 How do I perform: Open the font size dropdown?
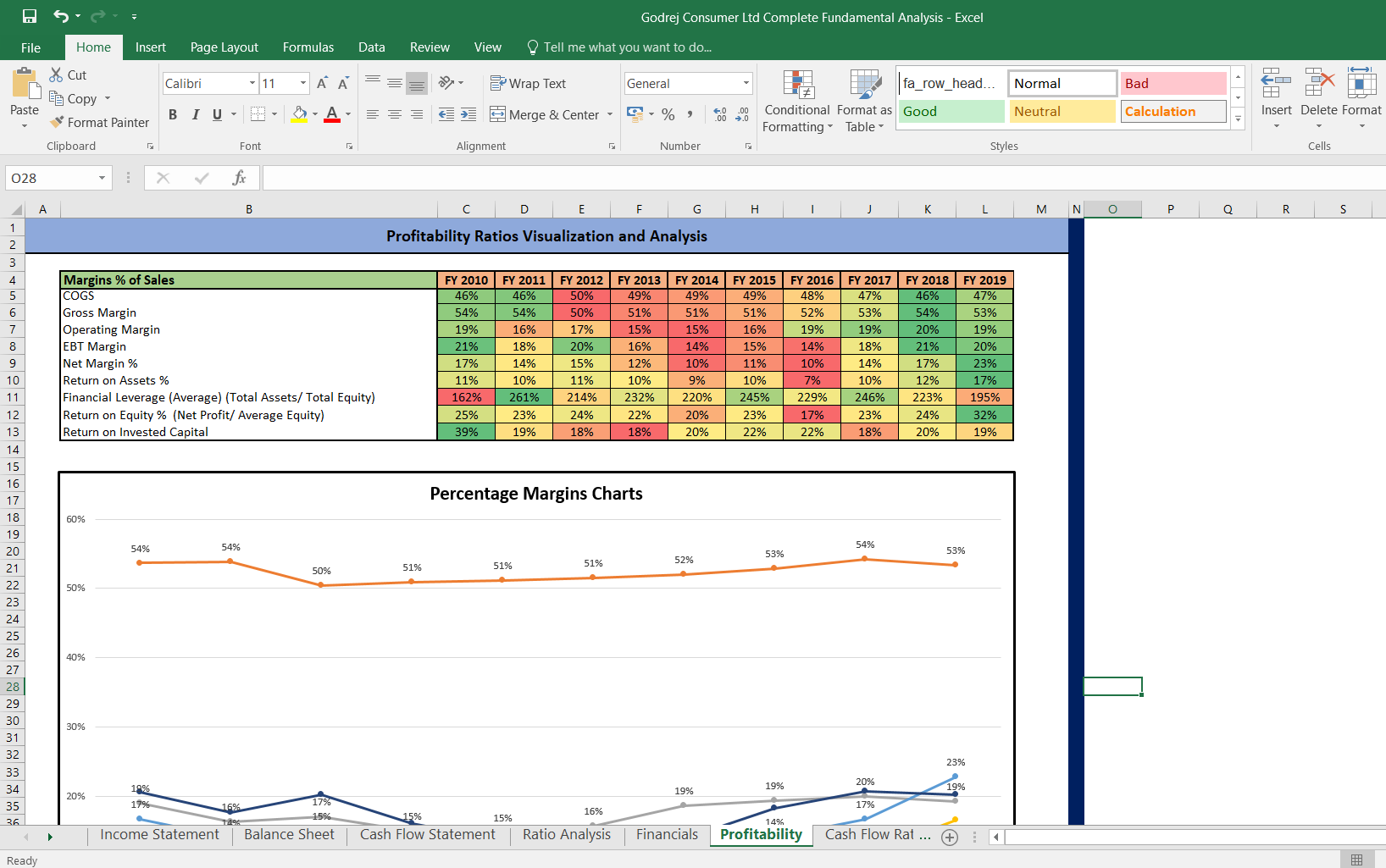point(303,83)
